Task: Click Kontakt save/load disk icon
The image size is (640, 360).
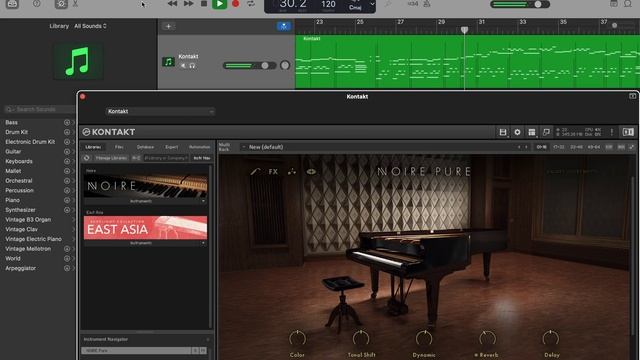Action: (x=503, y=132)
